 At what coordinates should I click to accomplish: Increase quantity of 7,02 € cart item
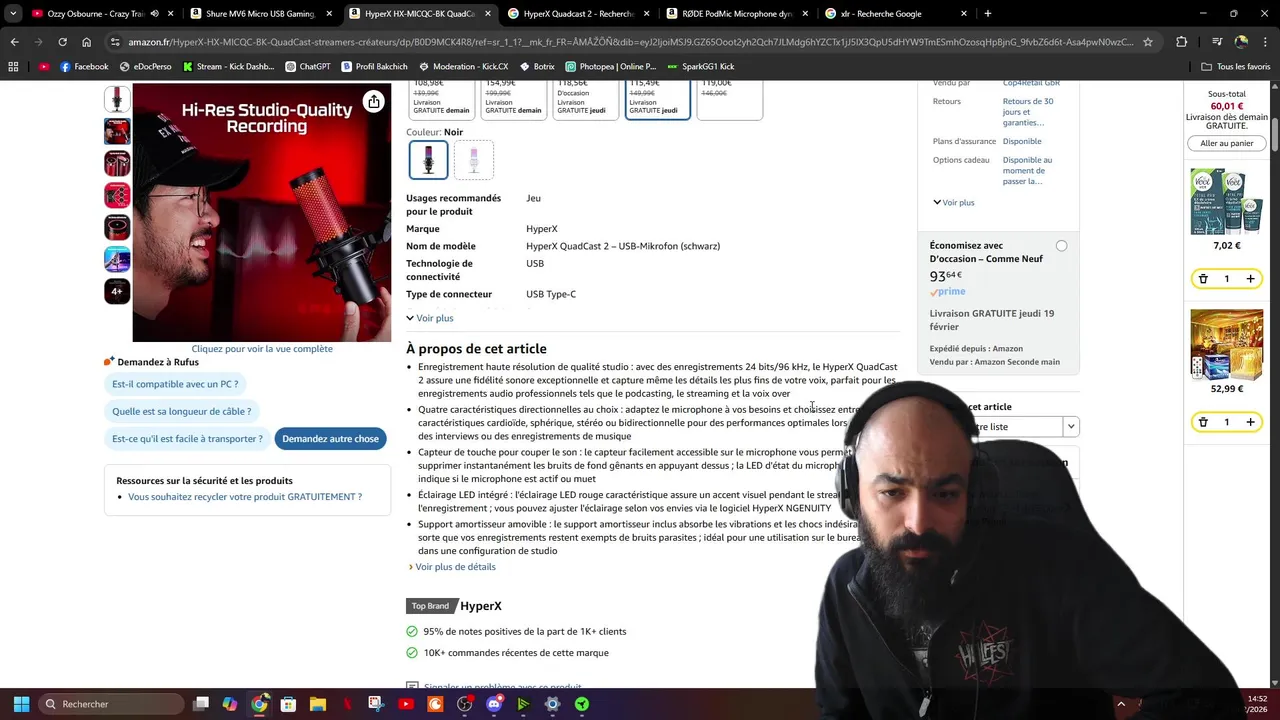point(1250,279)
